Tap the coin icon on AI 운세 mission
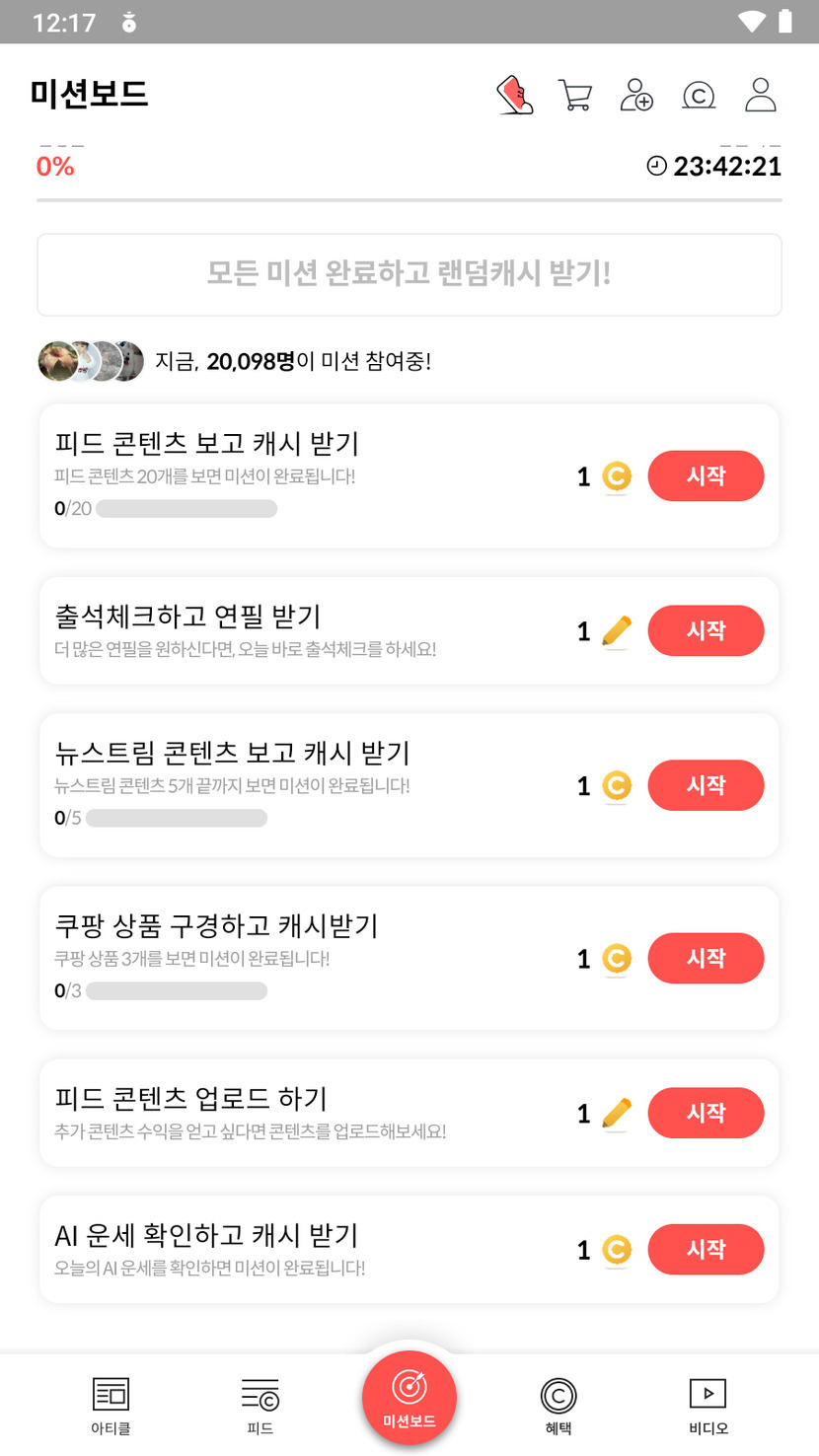819x1456 pixels. 617,1250
